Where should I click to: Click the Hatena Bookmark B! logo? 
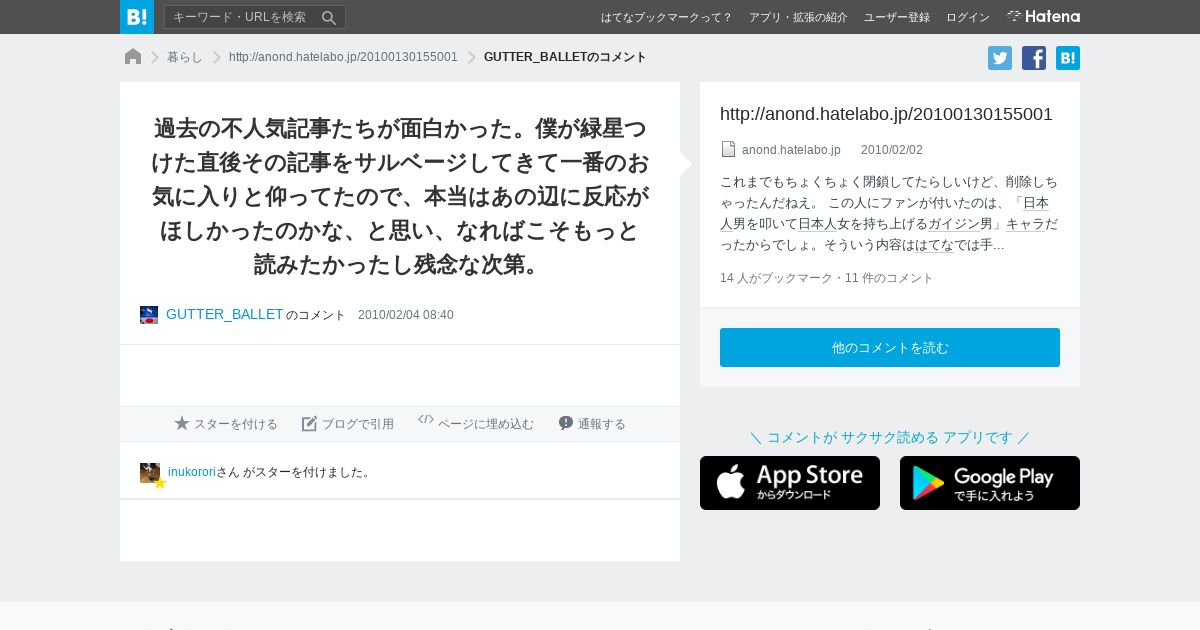click(x=136, y=17)
